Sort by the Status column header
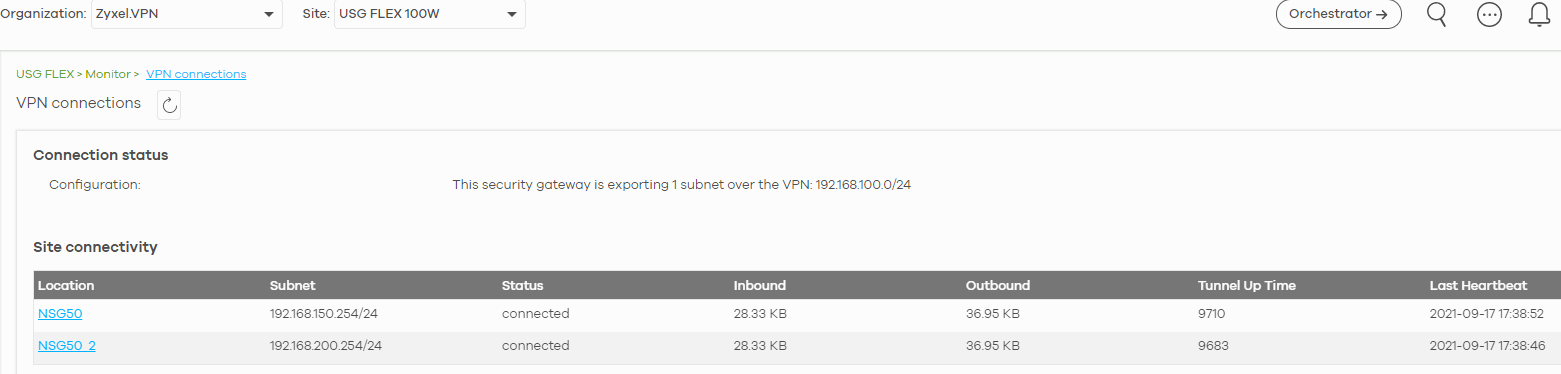Viewport: 1561px width, 374px height. click(523, 285)
